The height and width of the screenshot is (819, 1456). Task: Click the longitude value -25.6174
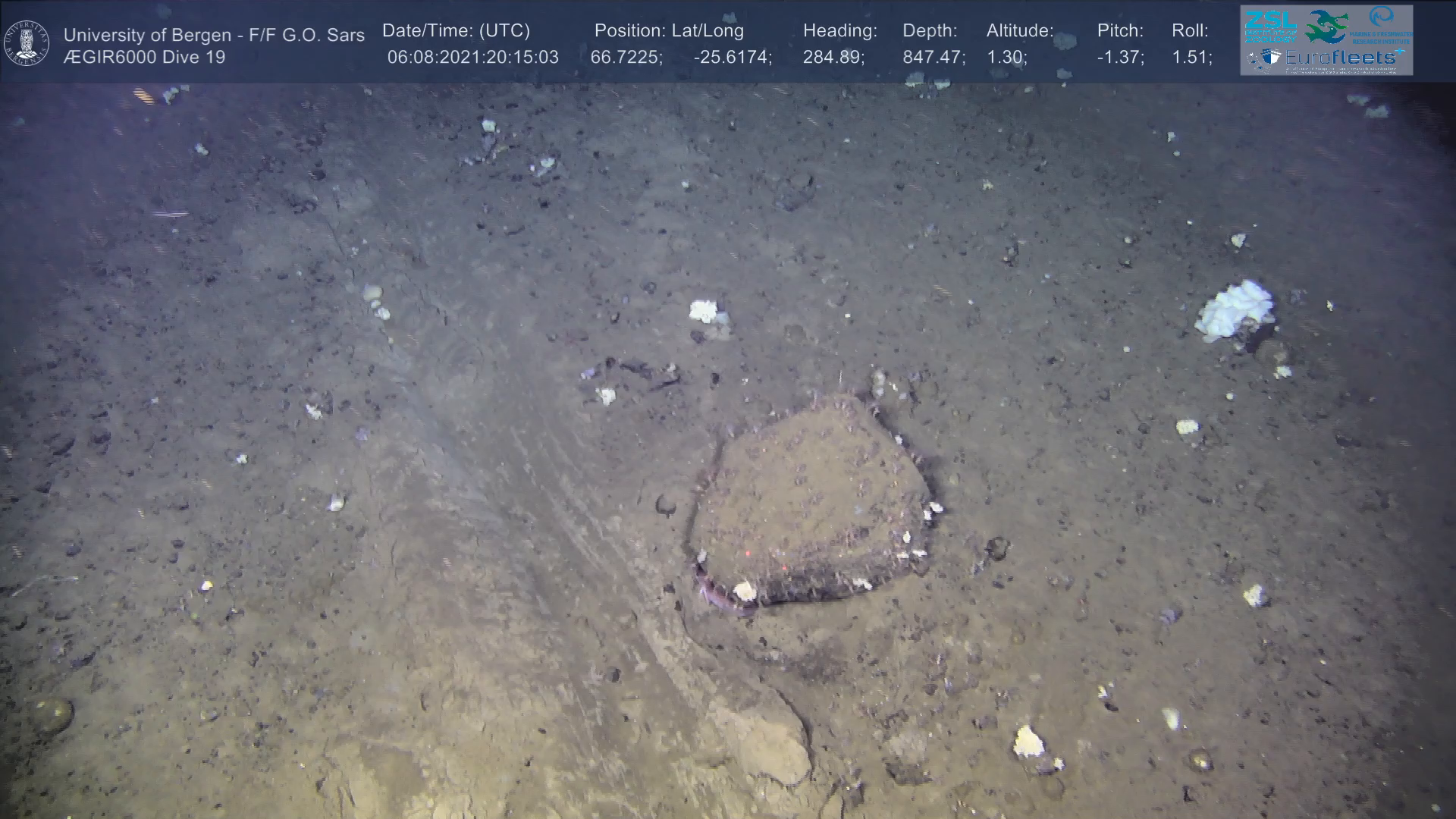[732, 58]
